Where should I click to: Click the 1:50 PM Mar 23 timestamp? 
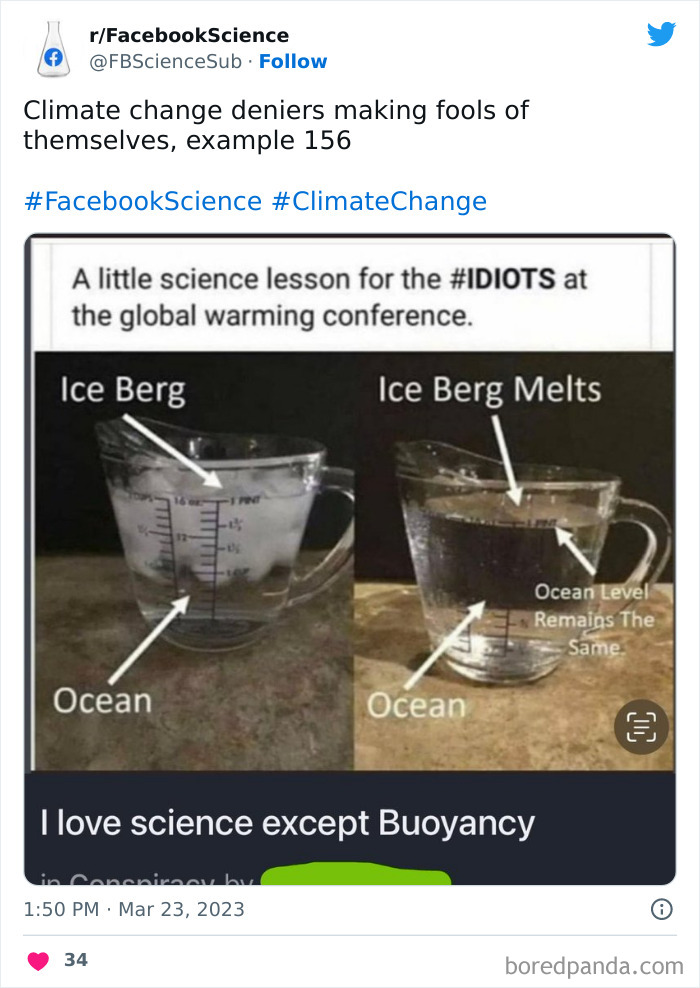tap(134, 909)
